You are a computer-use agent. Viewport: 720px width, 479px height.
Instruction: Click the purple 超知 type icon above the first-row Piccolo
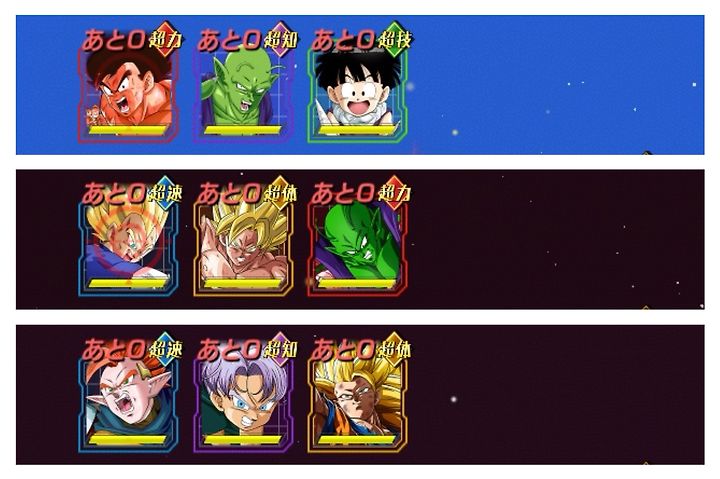(280, 40)
